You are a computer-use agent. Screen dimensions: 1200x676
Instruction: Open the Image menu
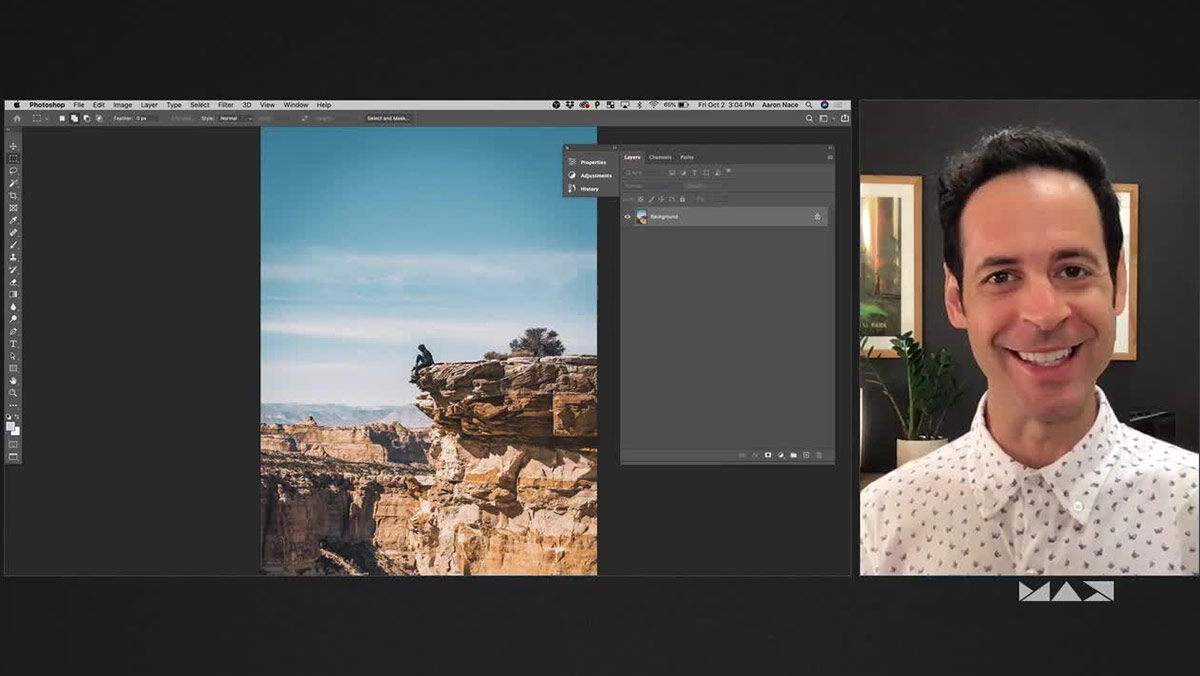122,105
